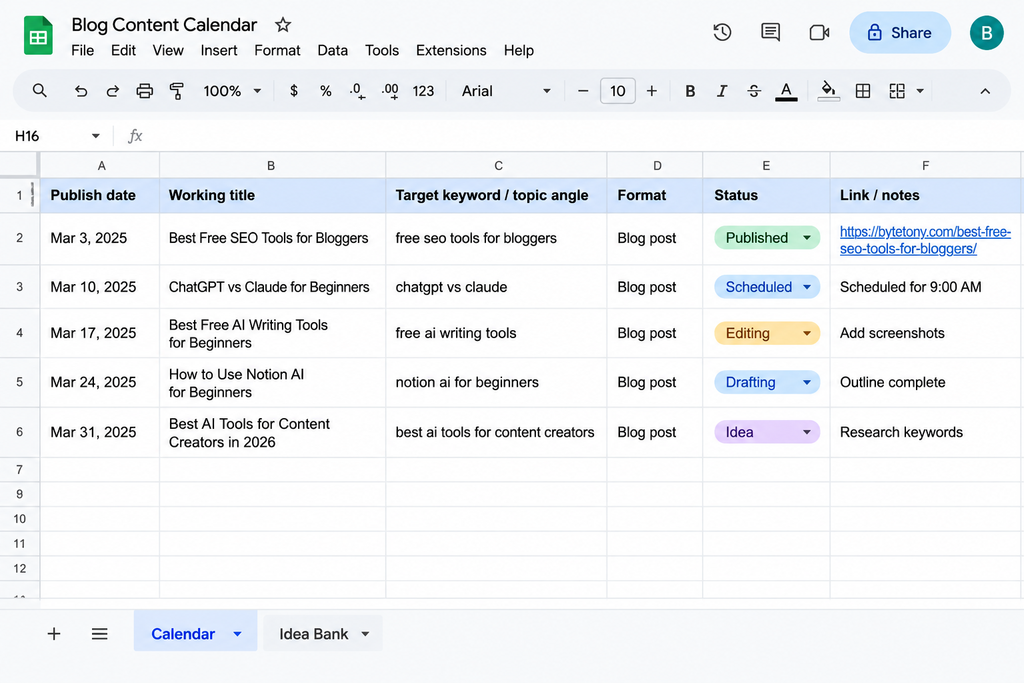Print the spreadsheet
This screenshot has height=683, width=1024.
144,91
